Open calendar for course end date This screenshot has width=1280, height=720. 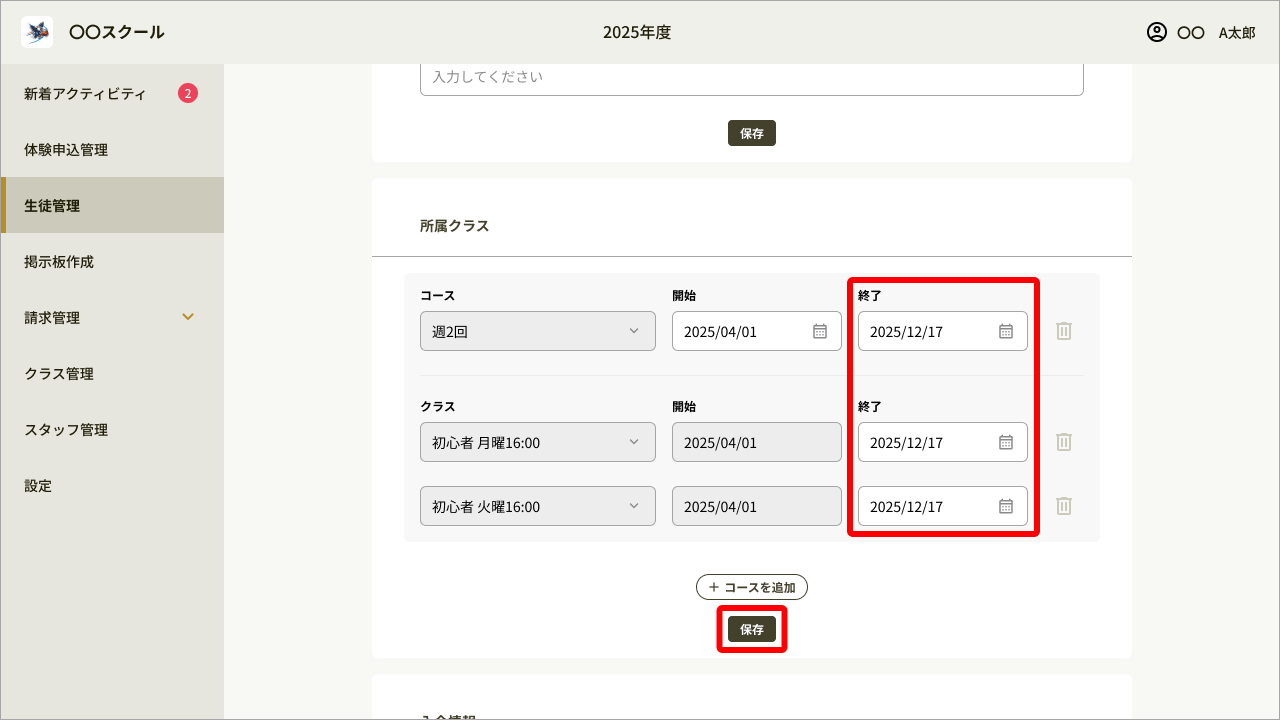(x=1006, y=331)
